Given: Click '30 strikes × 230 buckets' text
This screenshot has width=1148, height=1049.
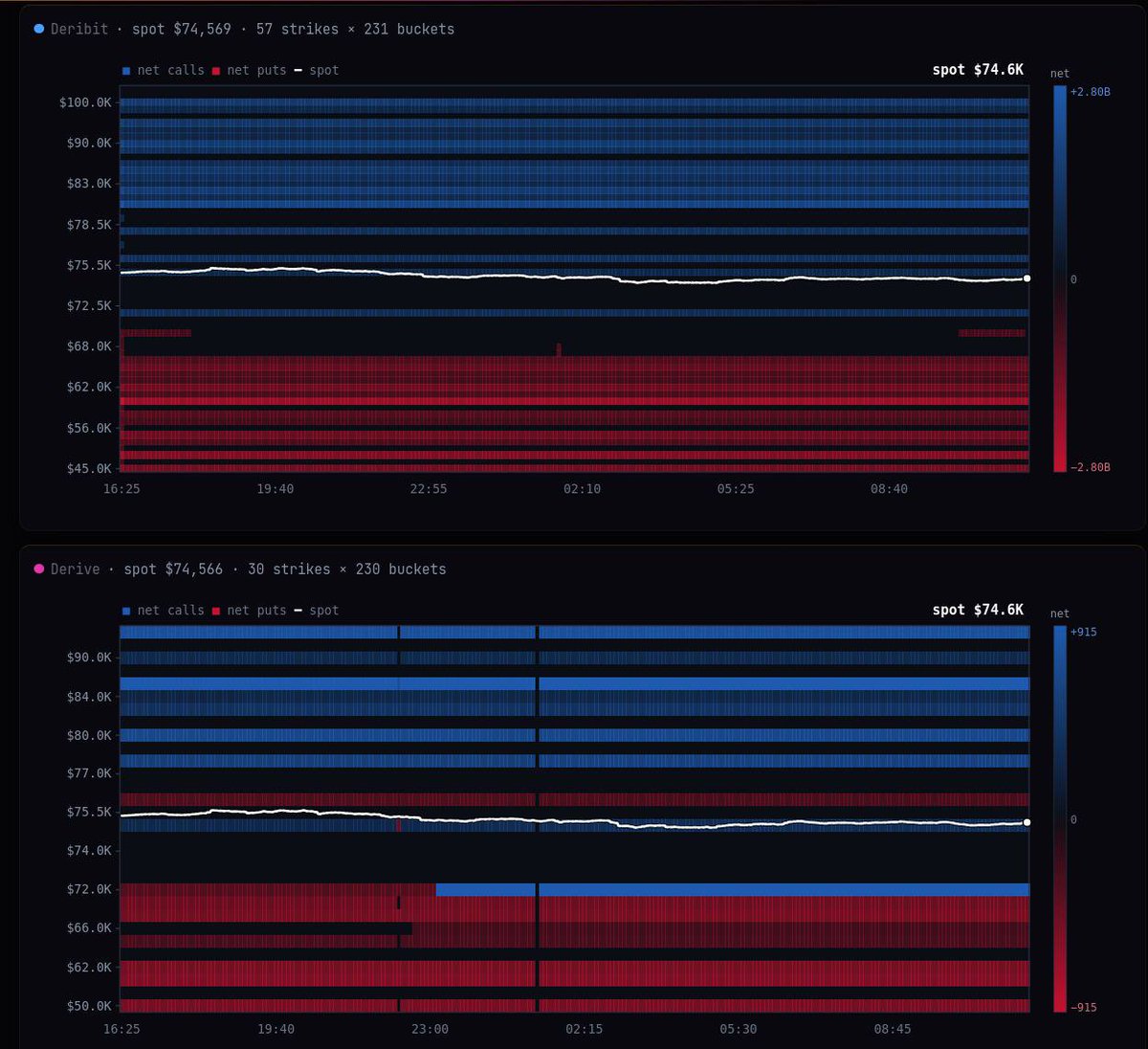Looking at the screenshot, I should 347,569.
